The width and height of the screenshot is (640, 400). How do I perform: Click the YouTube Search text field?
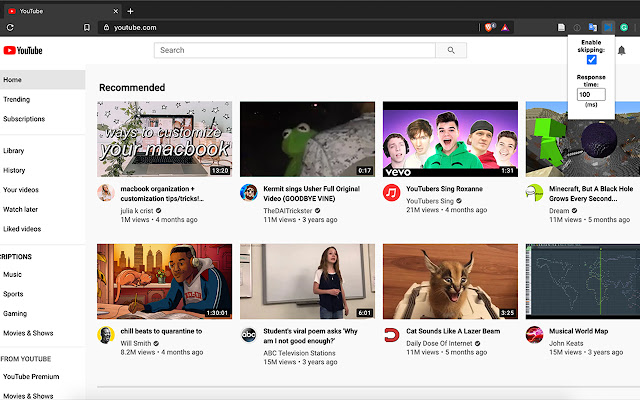pyautogui.click(x=295, y=50)
